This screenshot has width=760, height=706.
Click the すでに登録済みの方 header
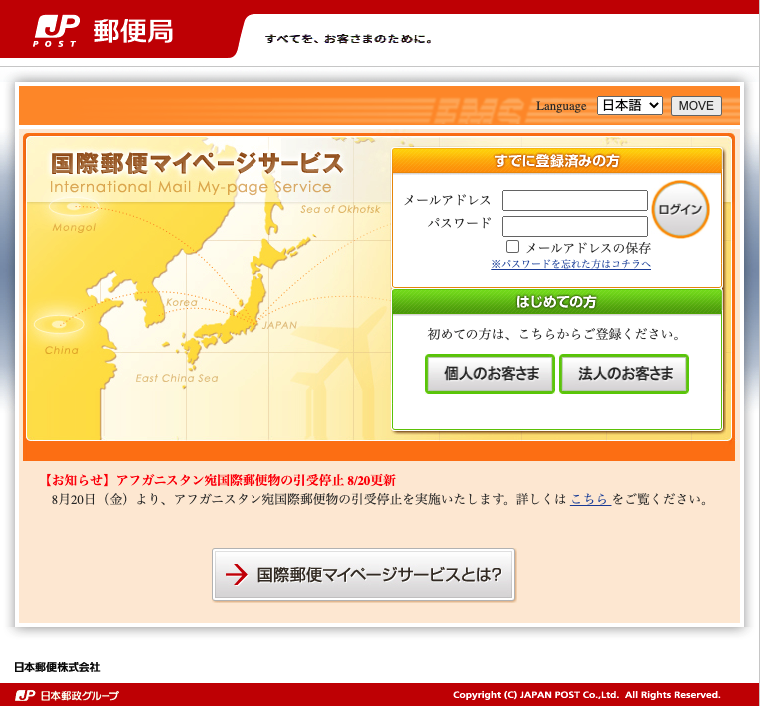click(557, 161)
